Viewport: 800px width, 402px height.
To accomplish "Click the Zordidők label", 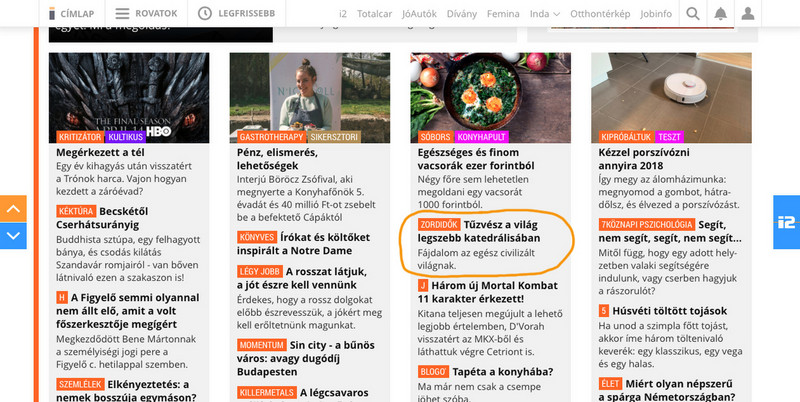I will coord(439,224).
